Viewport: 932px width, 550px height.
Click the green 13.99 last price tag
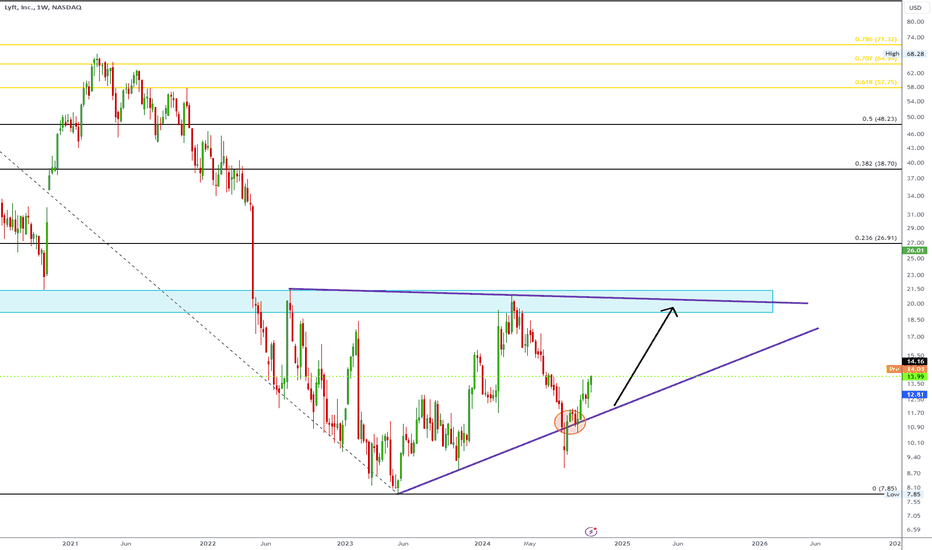(x=915, y=377)
